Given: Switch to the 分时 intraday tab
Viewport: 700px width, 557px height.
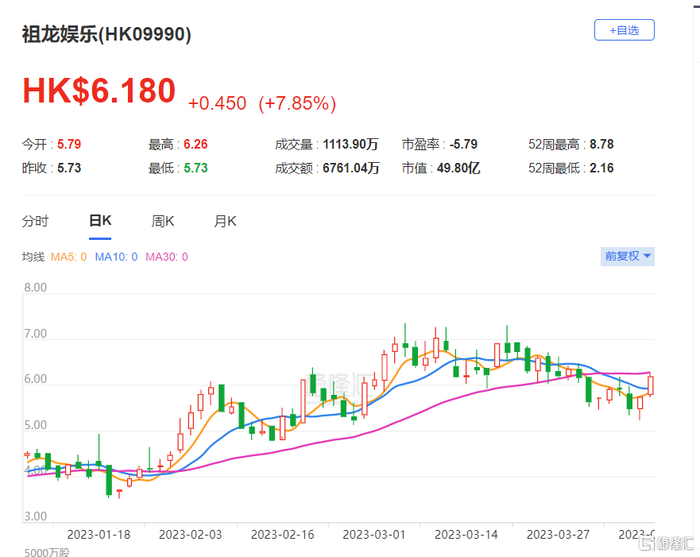Looking at the screenshot, I should coord(35,221).
